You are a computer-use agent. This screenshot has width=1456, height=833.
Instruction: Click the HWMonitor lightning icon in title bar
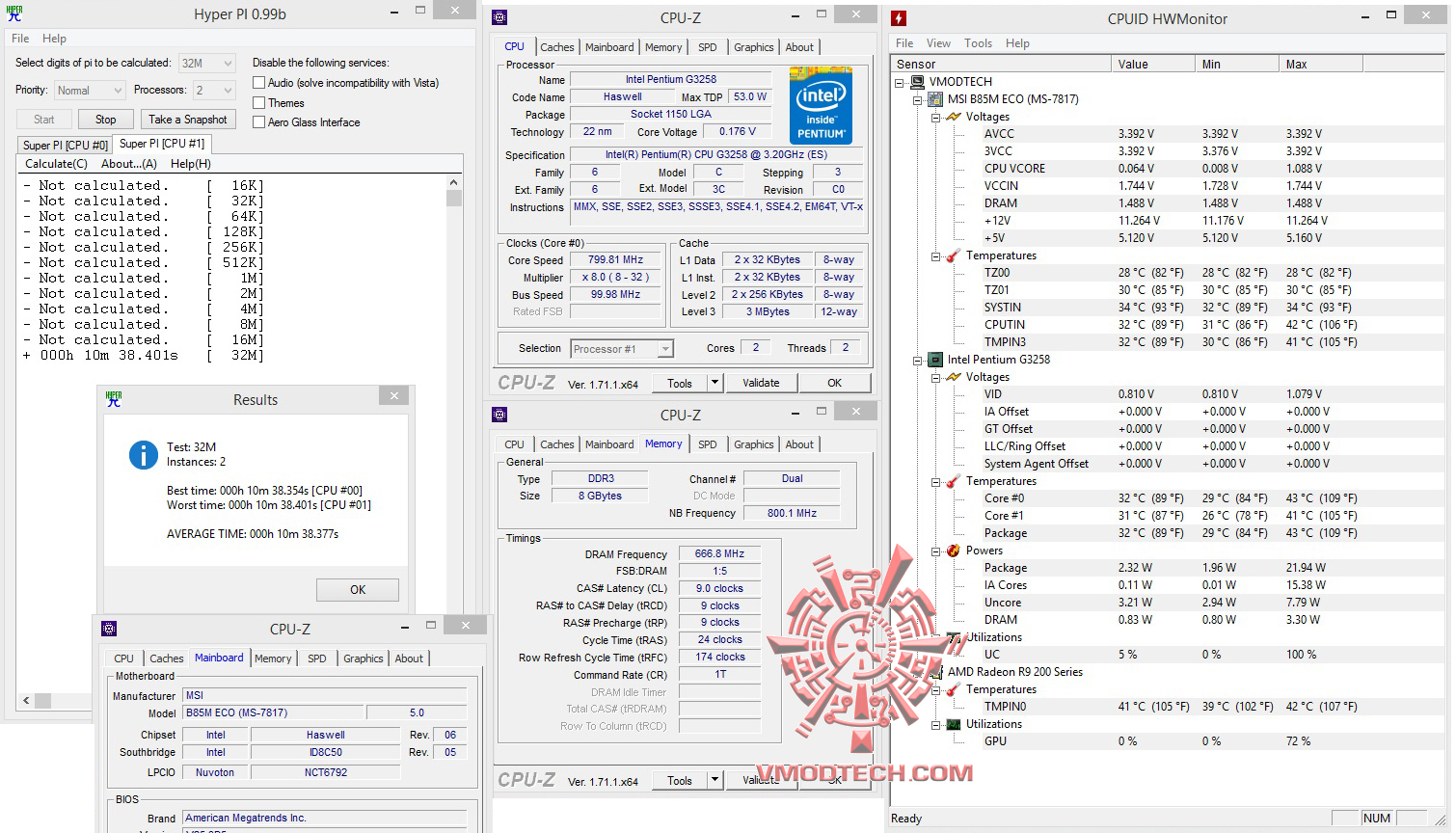pos(899,18)
